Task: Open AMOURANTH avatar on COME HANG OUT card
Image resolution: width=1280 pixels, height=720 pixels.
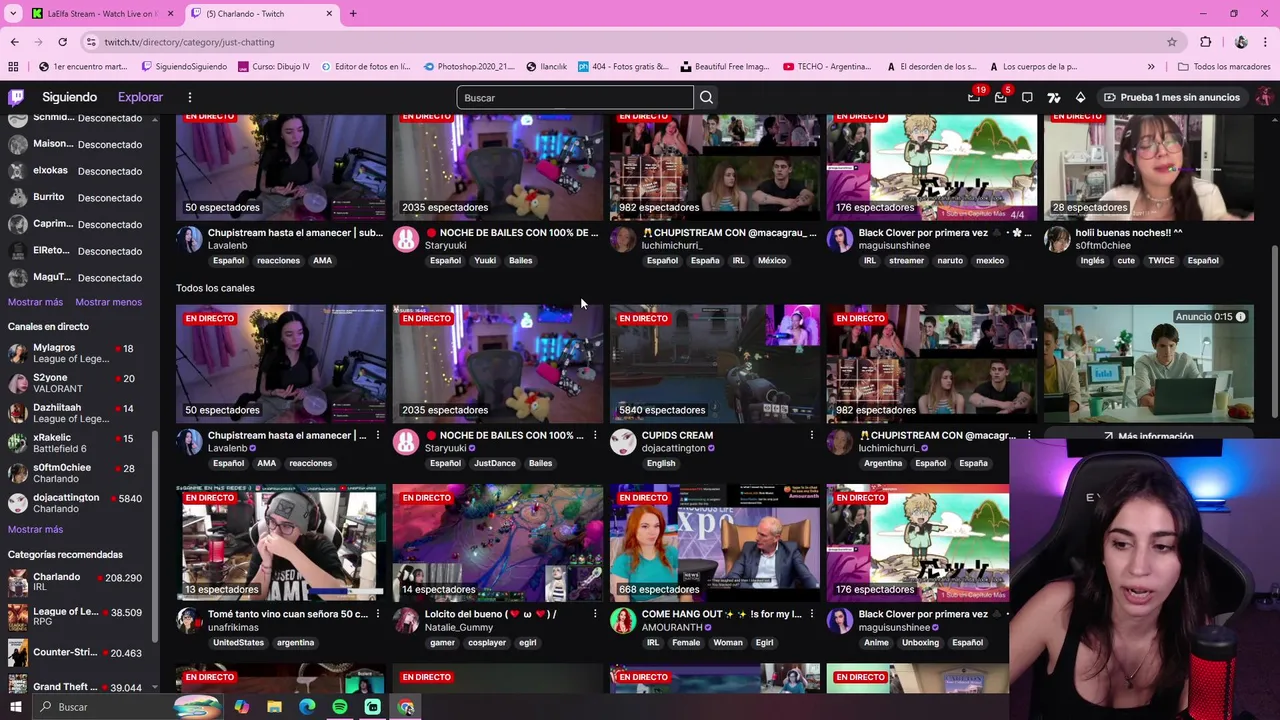Action: pyautogui.click(x=623, y=621)
